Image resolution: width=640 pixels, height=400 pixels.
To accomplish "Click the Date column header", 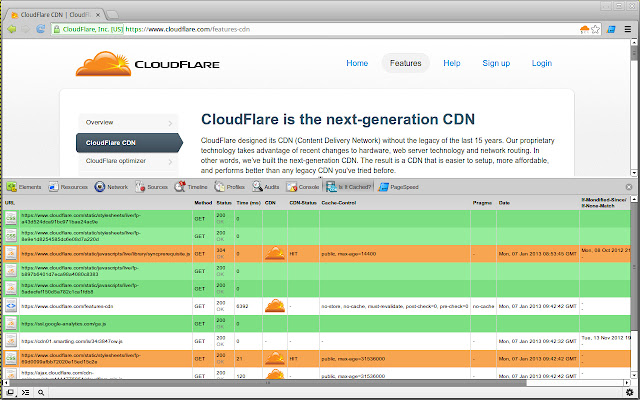I will [x=504, y=202].
